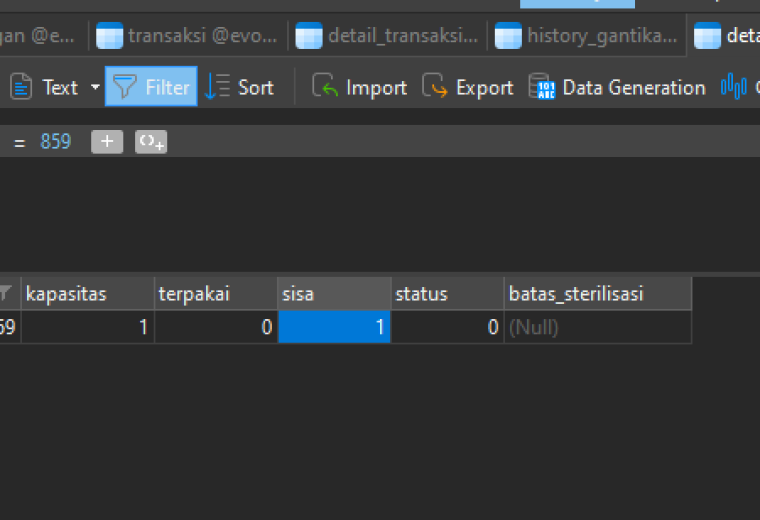Click the Text view document icon
This screenshot has height=520, width=760.
coord(21,87)
